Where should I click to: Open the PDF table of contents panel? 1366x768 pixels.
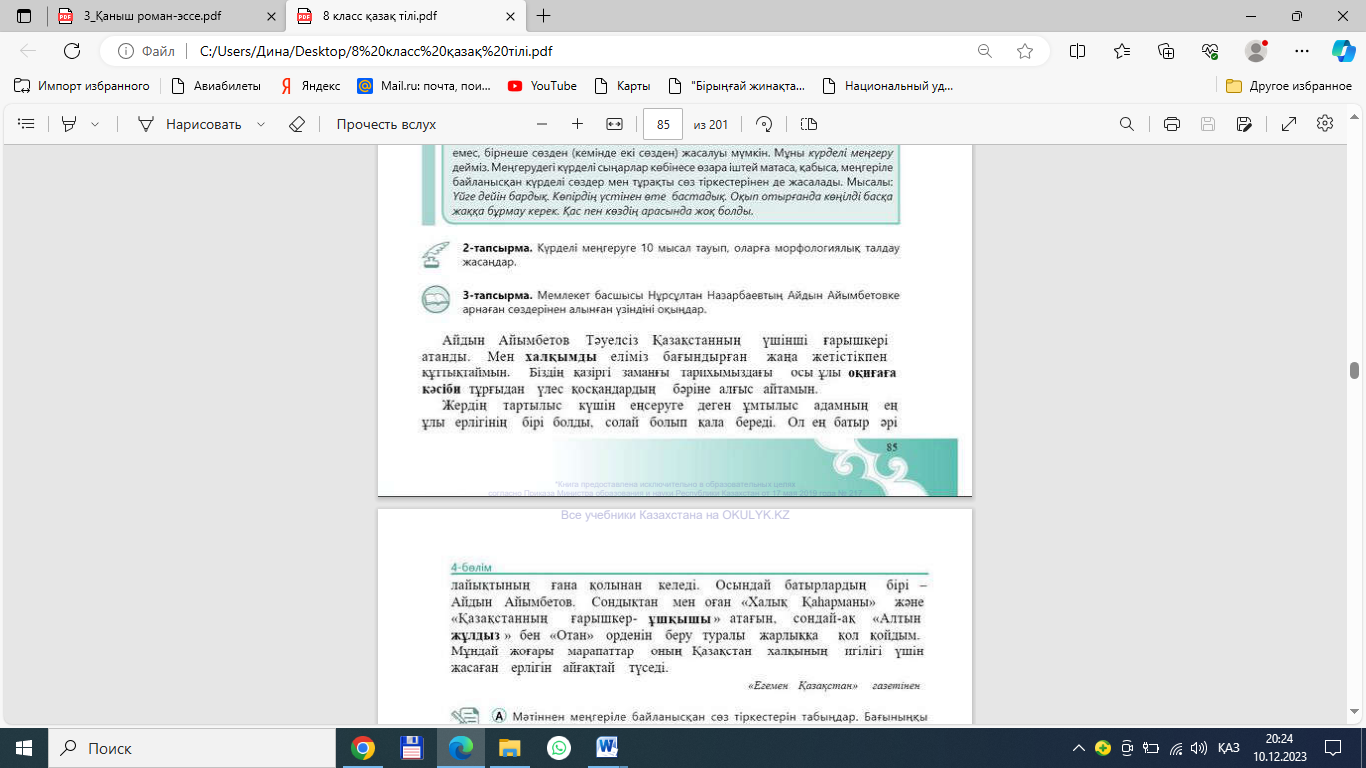pos(27,124)
